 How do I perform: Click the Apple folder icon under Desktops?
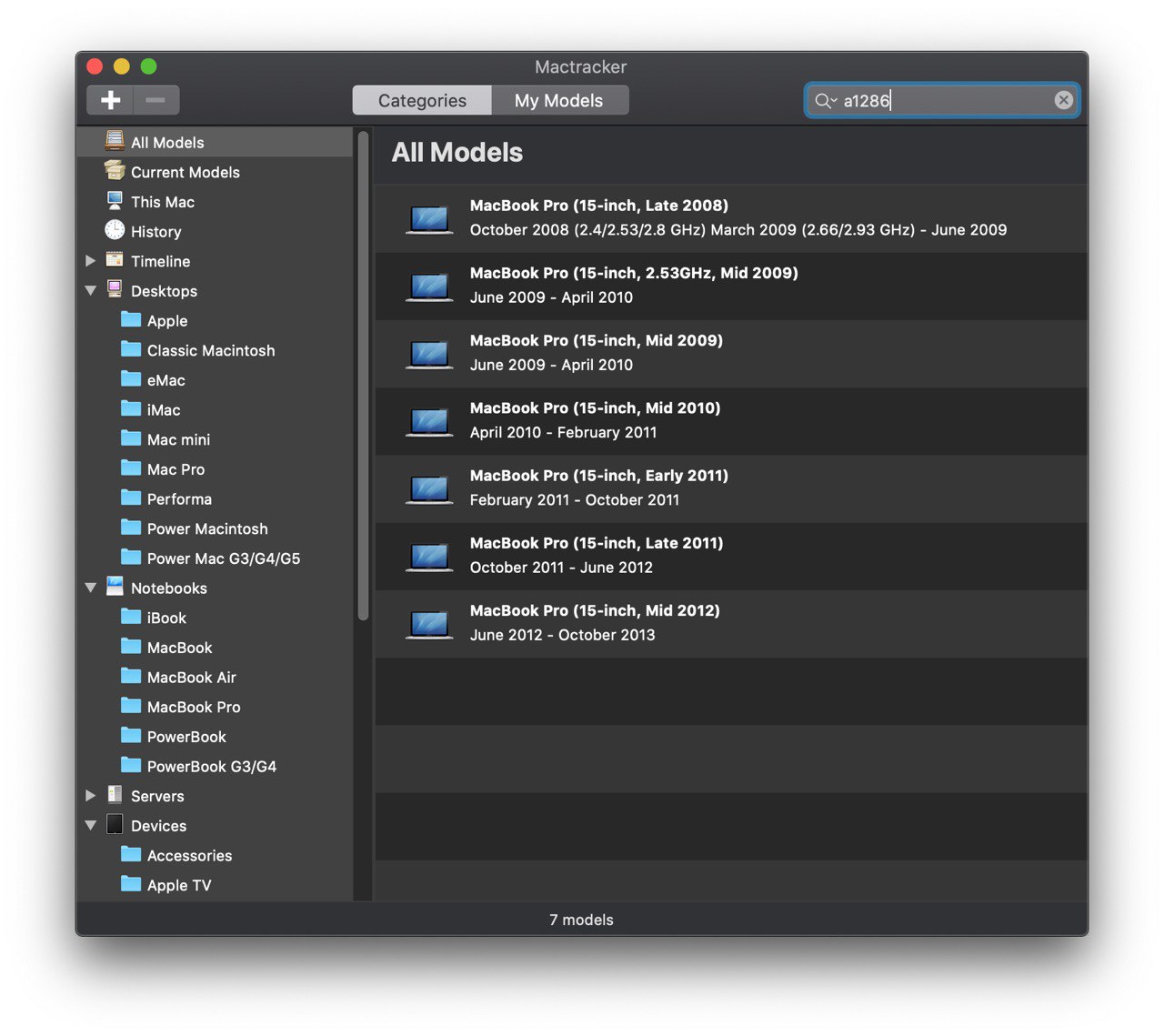pyautogui.click(x=131, y=319)
